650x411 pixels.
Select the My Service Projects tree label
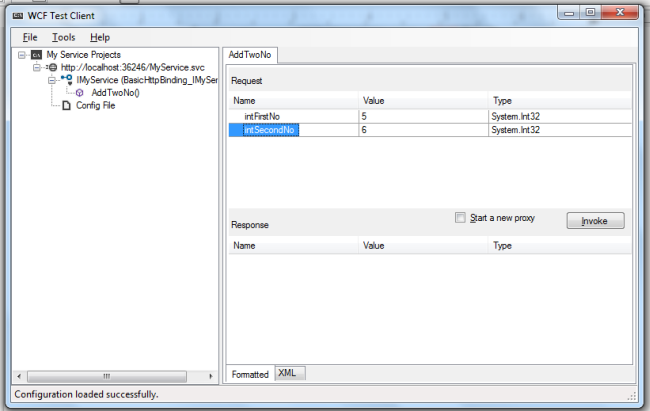click(x=83, y=55)
